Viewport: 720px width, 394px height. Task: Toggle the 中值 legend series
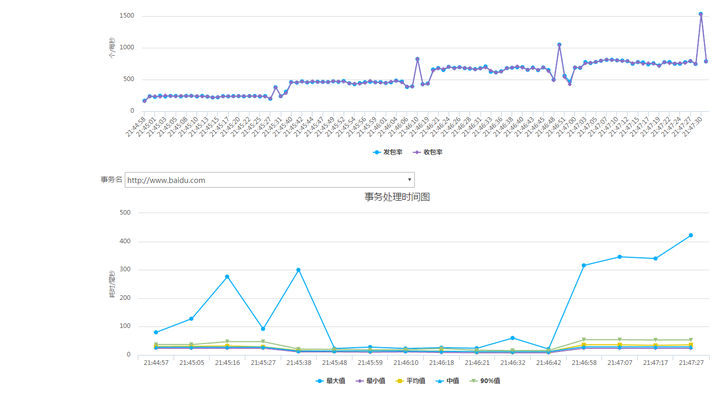pyautogui.click(x=447, y=381)
